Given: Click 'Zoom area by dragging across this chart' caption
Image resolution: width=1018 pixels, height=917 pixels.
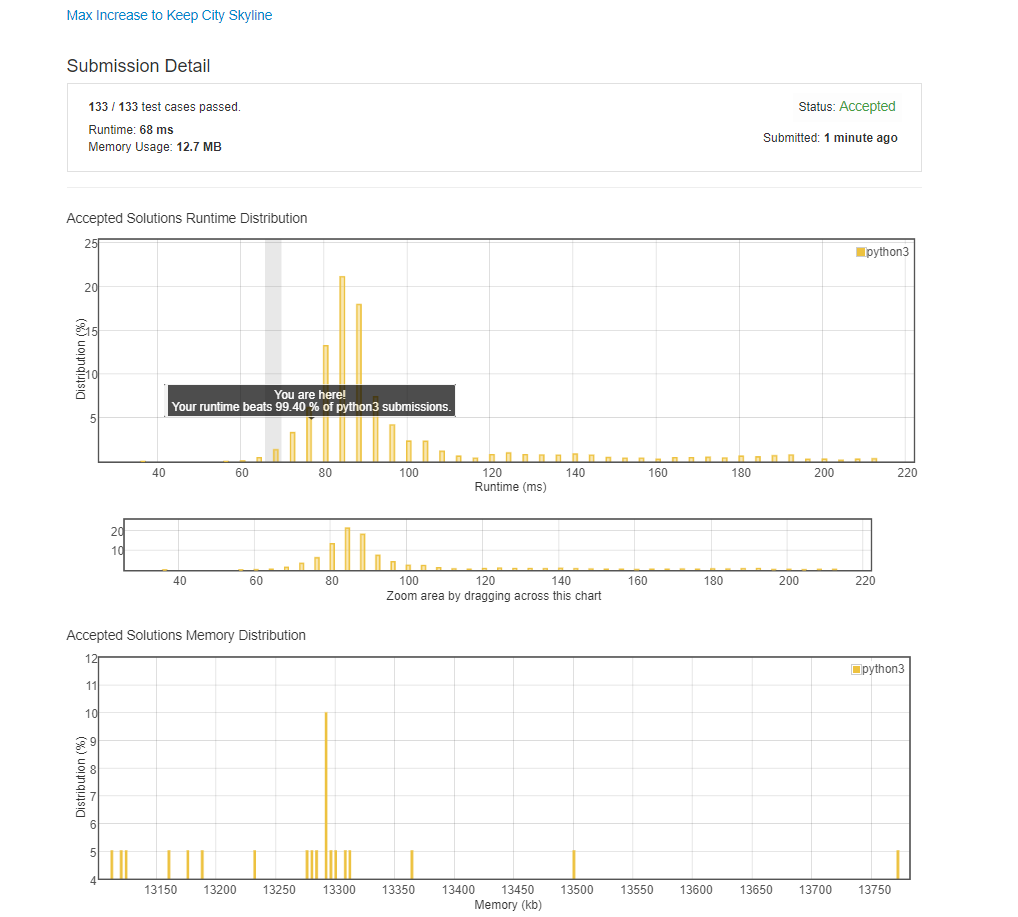Looking at the screenshot, I should pos(493,596).
